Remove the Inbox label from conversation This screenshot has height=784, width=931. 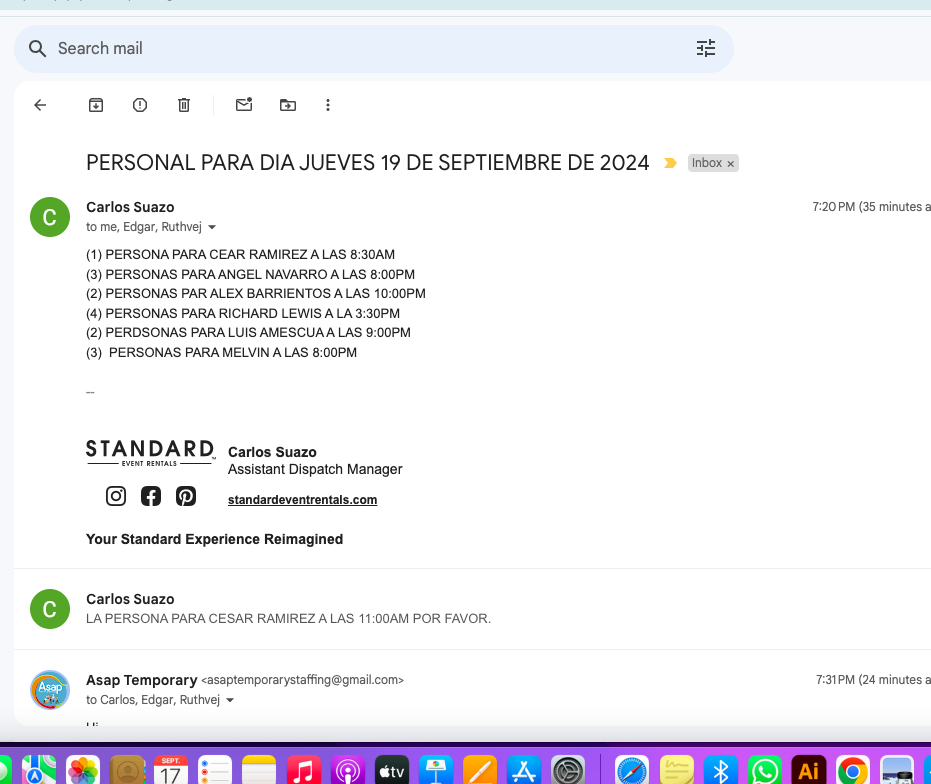click(730, 163)
